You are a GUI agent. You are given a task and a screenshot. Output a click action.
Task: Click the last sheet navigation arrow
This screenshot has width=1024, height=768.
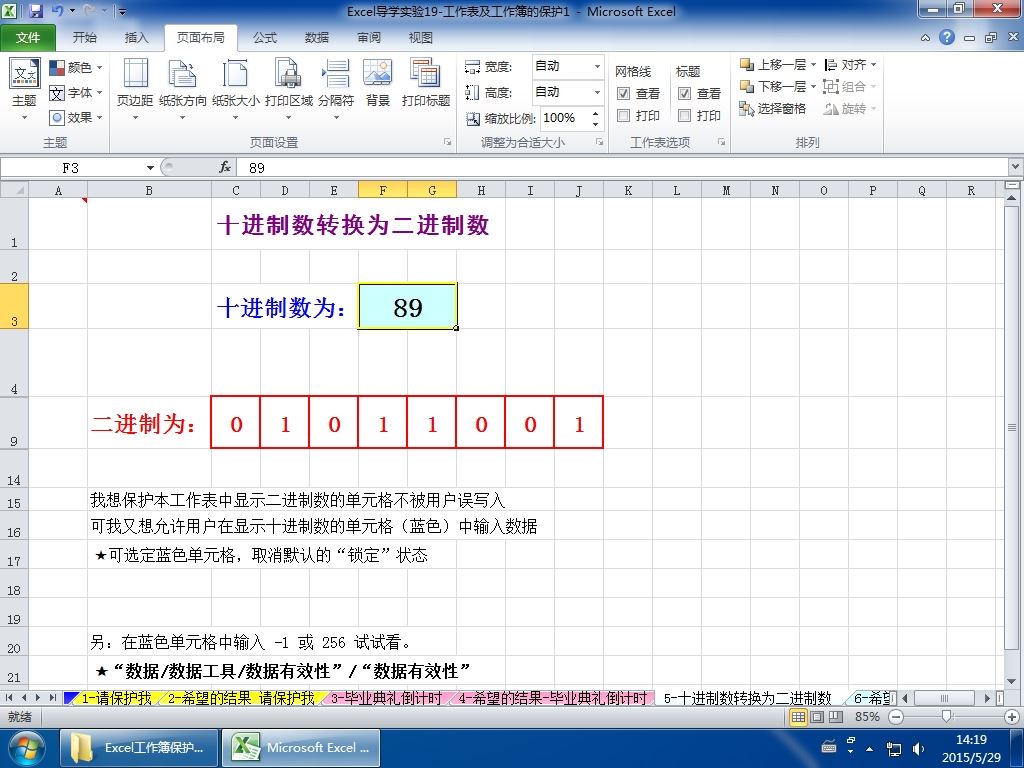(x=52, y=698)
